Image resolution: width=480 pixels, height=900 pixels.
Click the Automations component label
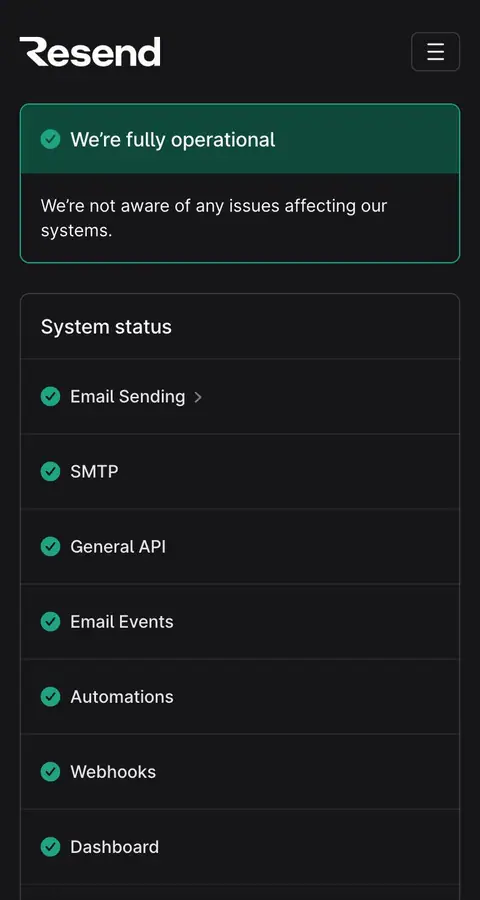click(x=122, y=697)
